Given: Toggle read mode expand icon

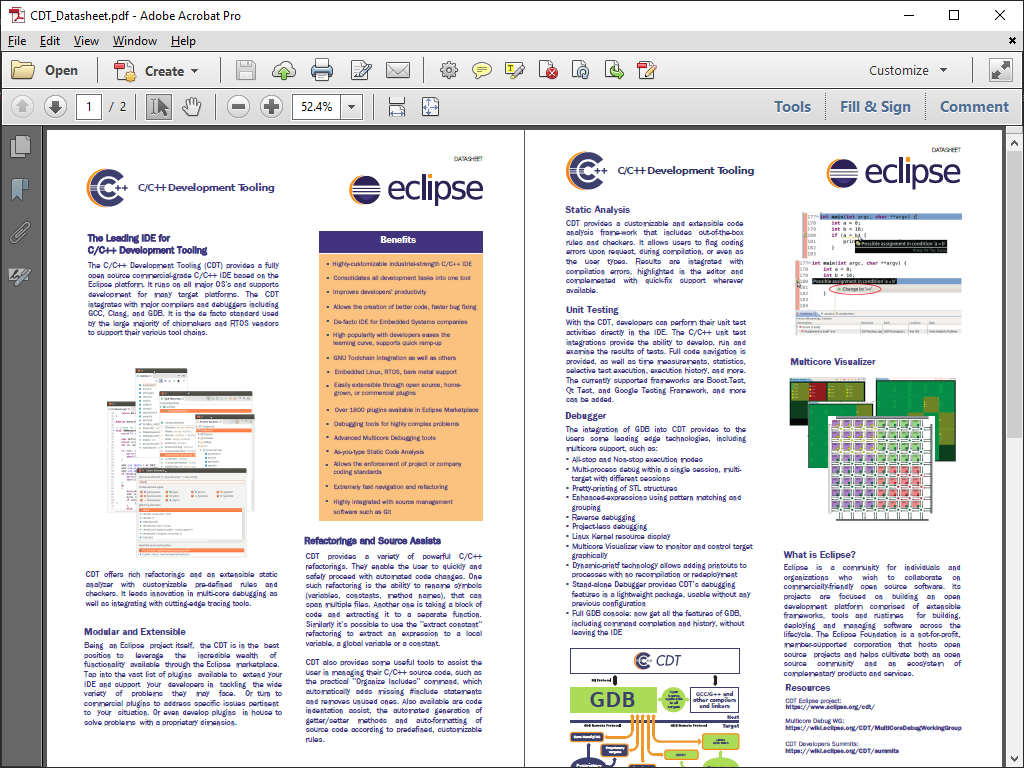Looking at the screenshot, I should pyautogui.click(x=1000, y=71).
